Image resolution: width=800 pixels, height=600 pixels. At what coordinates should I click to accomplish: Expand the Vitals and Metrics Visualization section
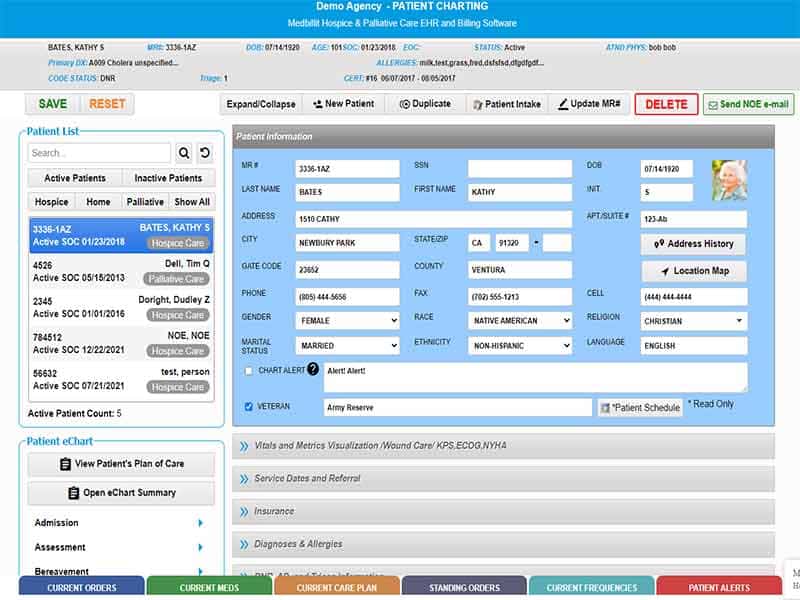click(x=503, y=446)
